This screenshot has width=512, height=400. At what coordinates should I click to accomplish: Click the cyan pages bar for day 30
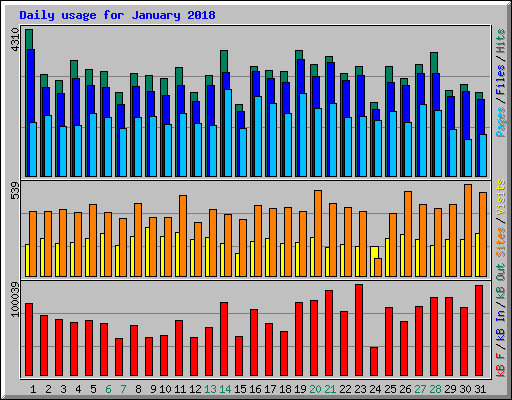(468, 158)
